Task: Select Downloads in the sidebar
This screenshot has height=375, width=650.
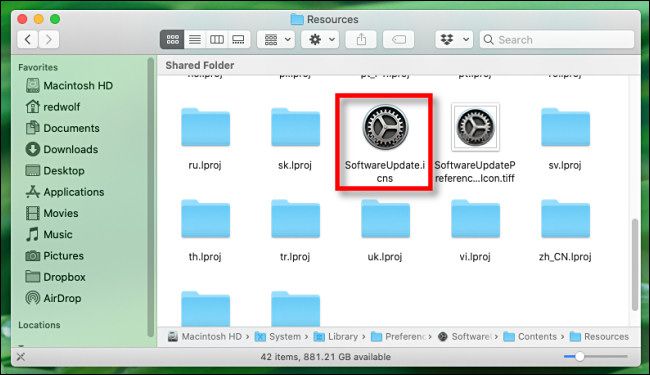Action: [x=62, y=149]
